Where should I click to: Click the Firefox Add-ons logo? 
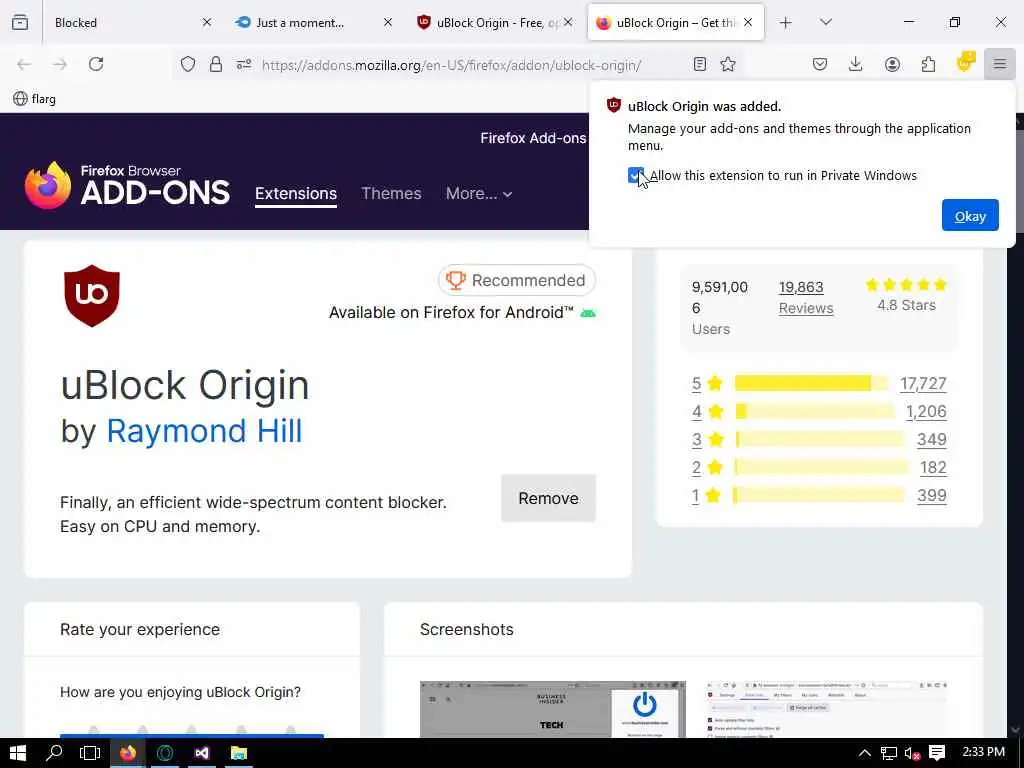tap(127, 185)
